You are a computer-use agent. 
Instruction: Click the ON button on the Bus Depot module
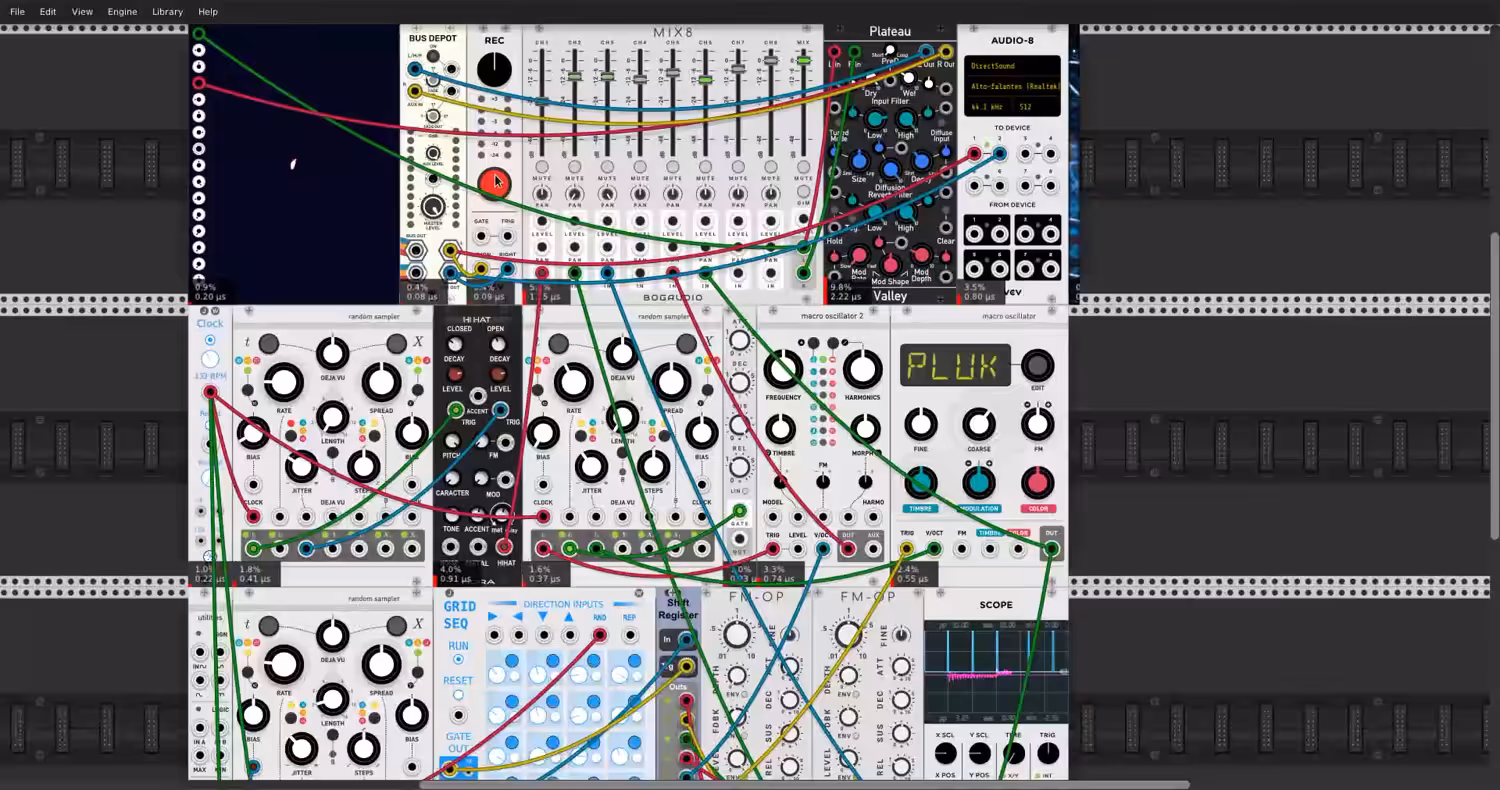[x=433, y=56]
